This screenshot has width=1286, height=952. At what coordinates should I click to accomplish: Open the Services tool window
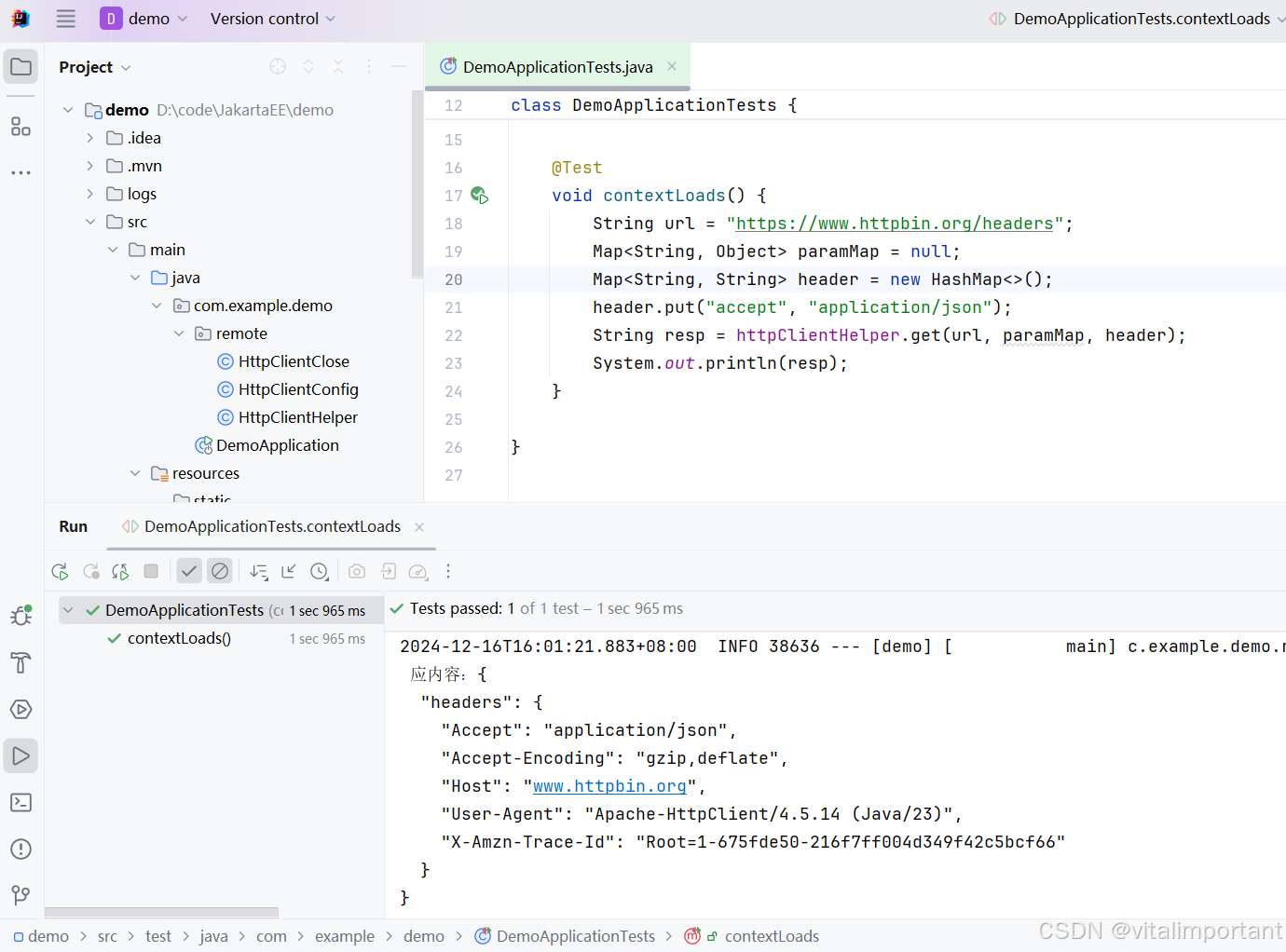point(21,709)
